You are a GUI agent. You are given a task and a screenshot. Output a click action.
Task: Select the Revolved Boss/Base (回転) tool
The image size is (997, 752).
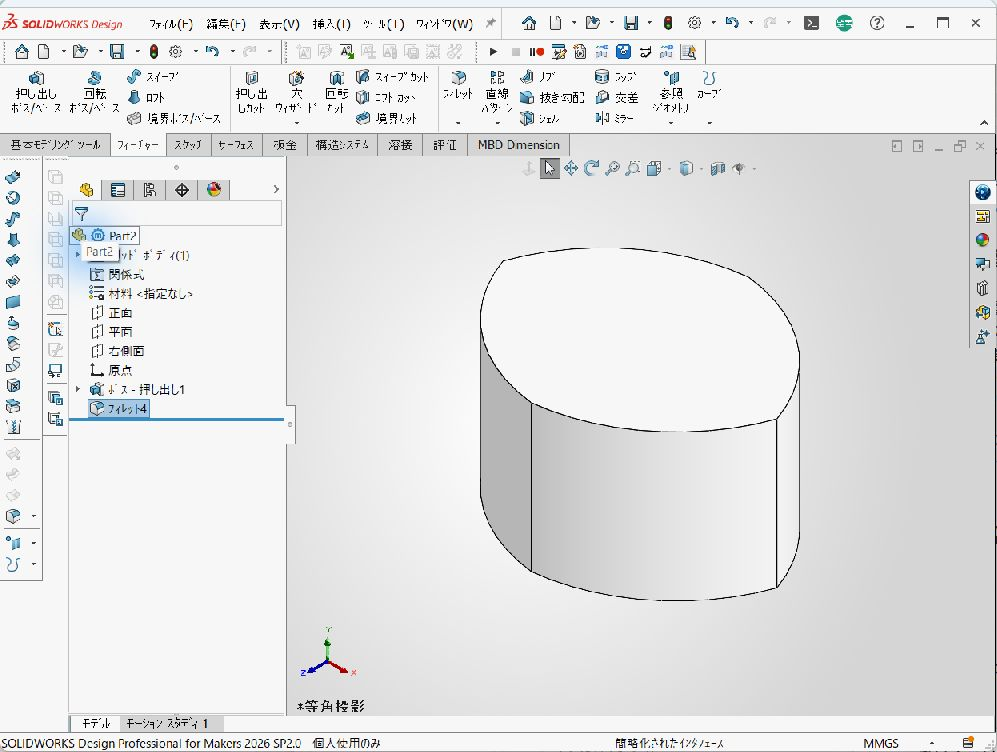(x=94, y=92)
